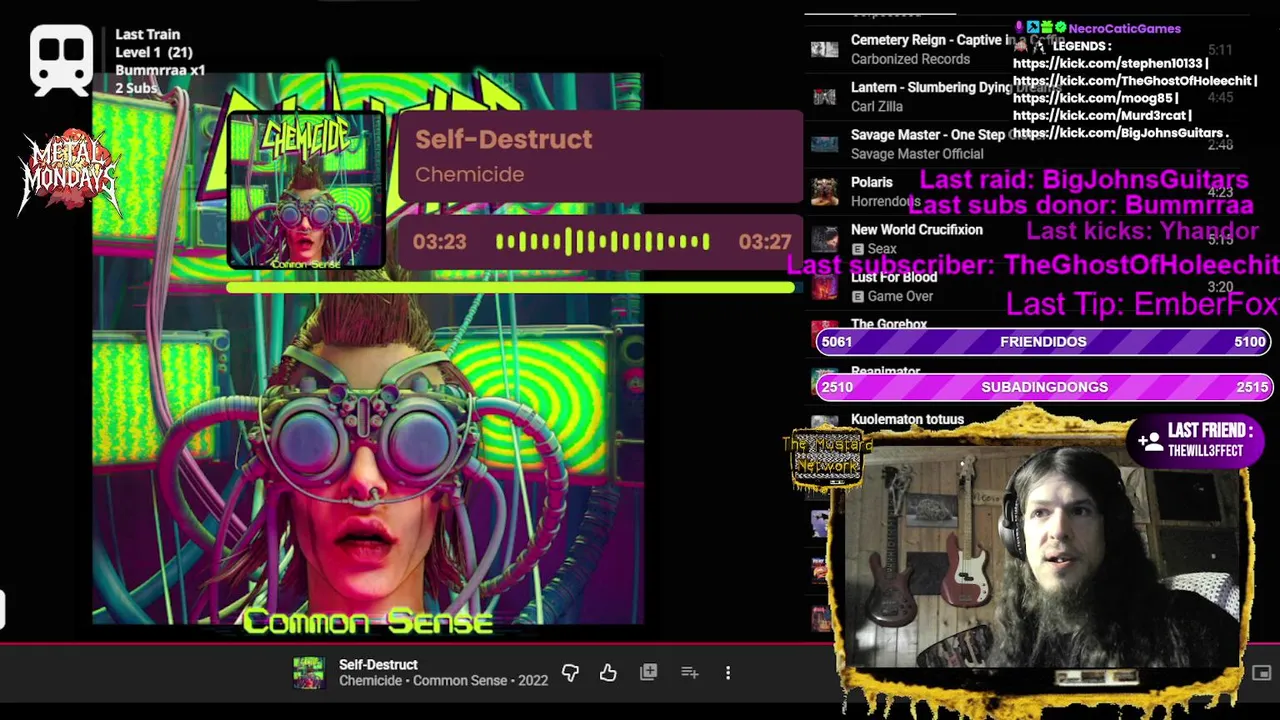Click total time 03:27
1280x720 pixels.
(765, 242)
